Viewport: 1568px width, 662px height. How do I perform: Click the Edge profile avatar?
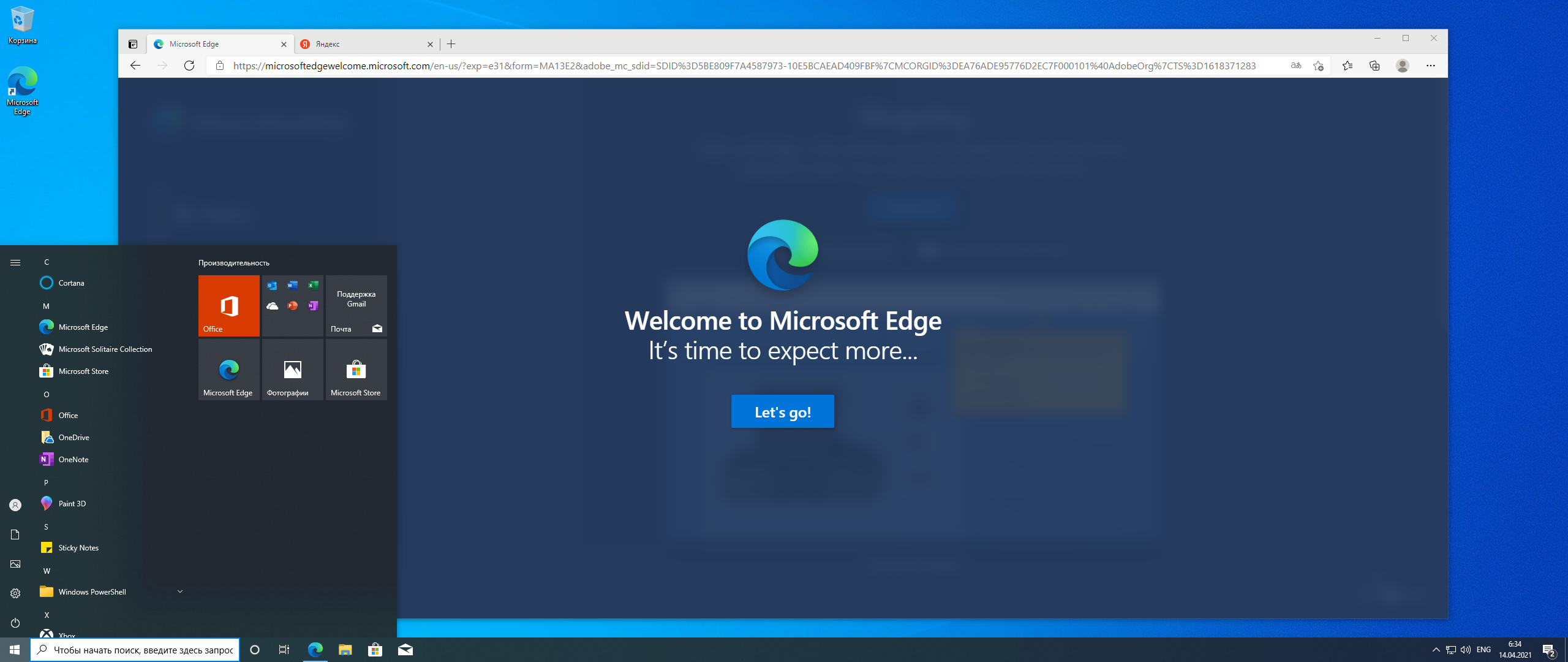[1403, 66]
